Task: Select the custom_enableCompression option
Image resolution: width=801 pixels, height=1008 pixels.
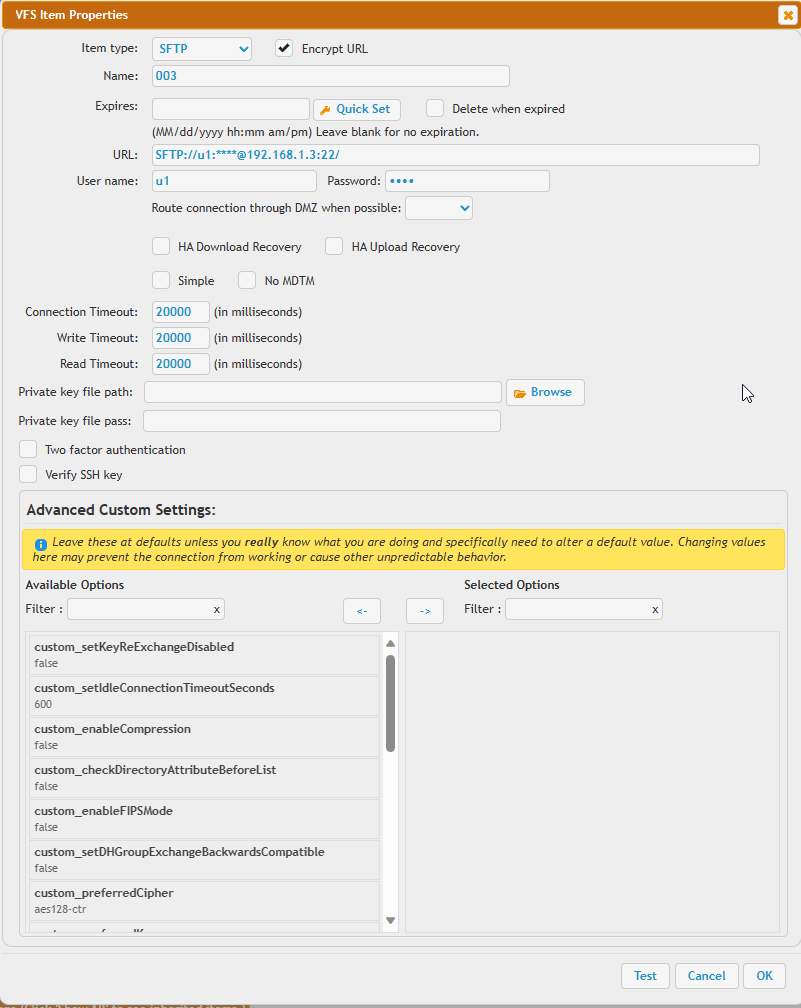Action: click(200, 736)
